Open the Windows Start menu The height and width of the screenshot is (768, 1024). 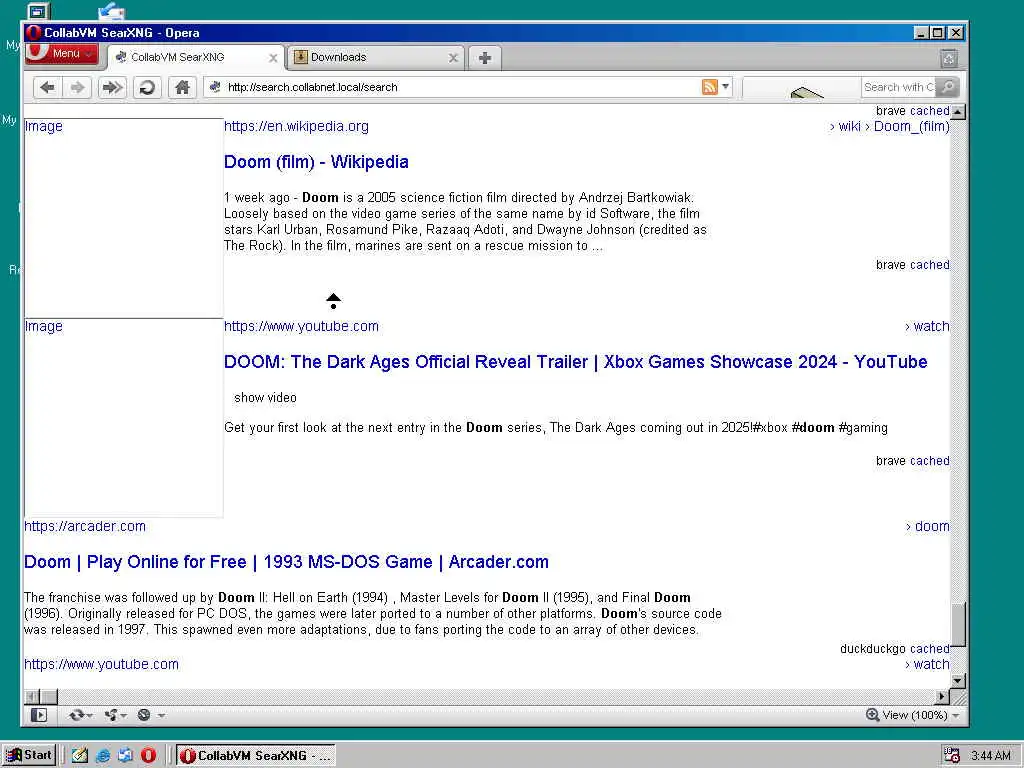coord(29,755)
